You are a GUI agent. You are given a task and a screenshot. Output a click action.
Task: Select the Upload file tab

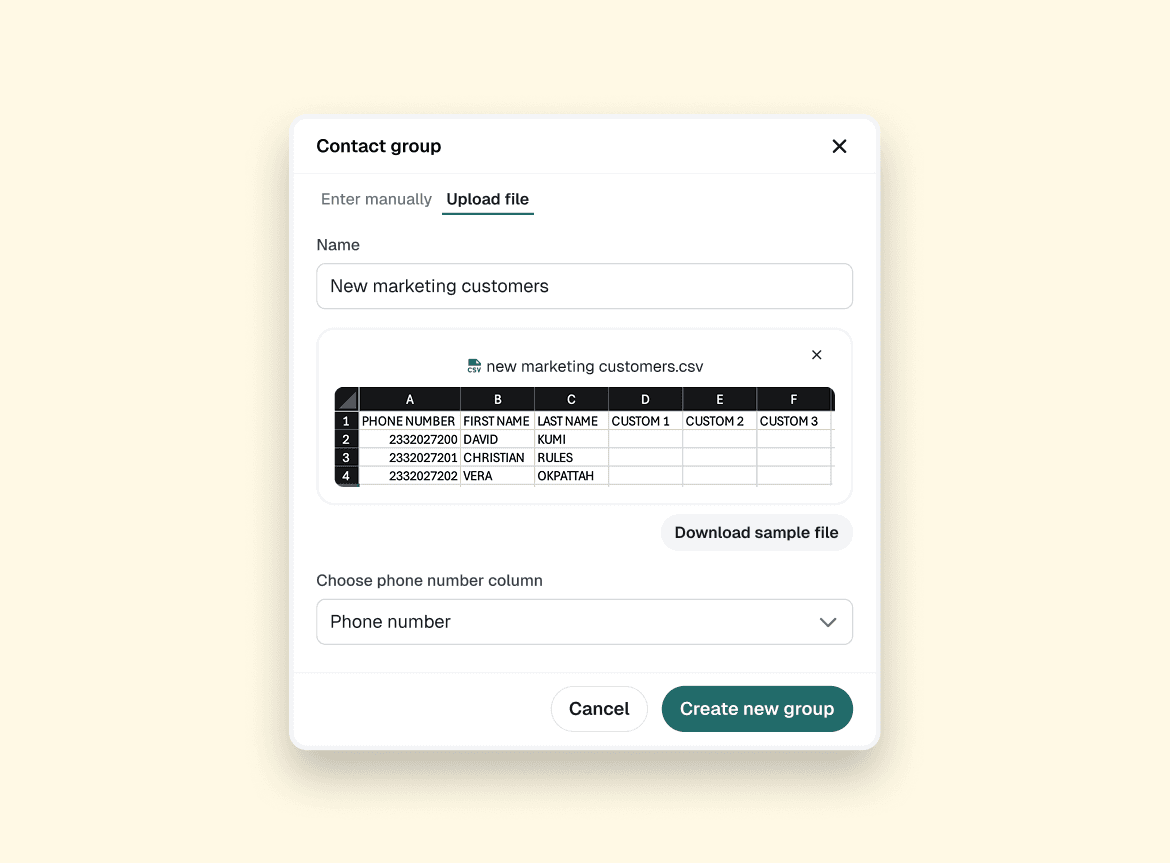487,199
